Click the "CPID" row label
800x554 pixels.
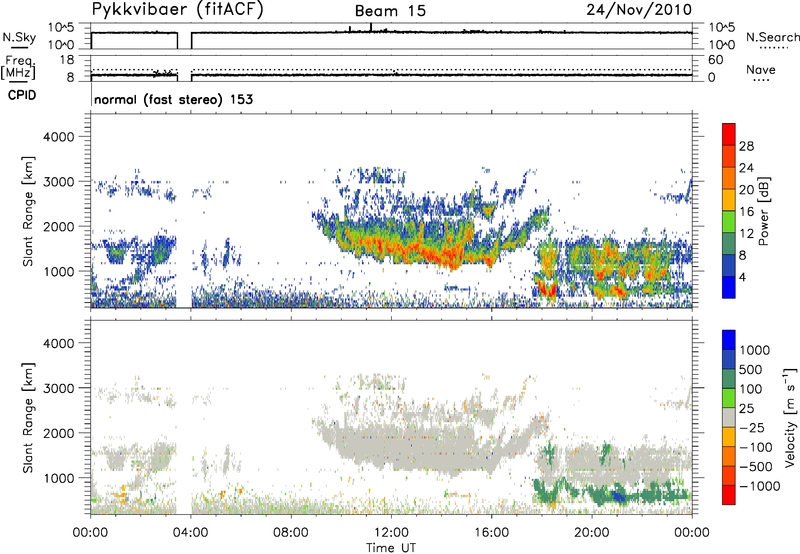click(x=21, y=95)
